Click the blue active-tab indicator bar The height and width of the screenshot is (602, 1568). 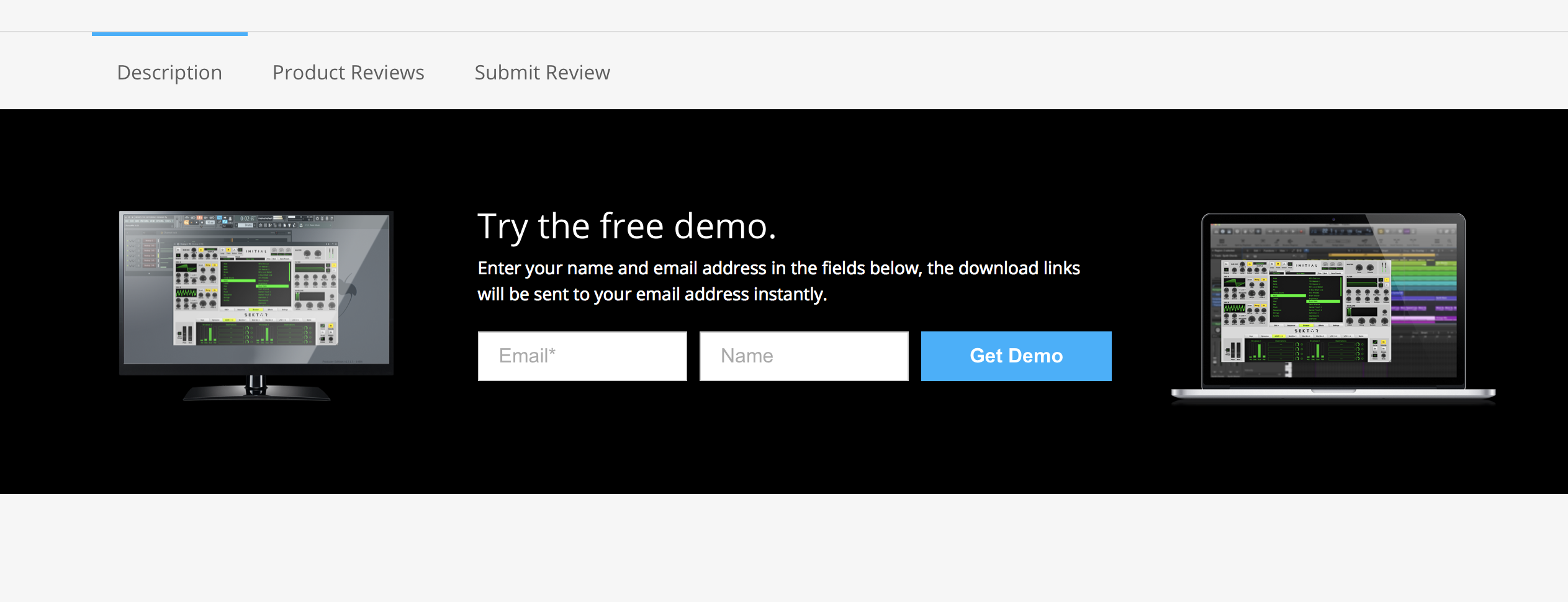169,34
